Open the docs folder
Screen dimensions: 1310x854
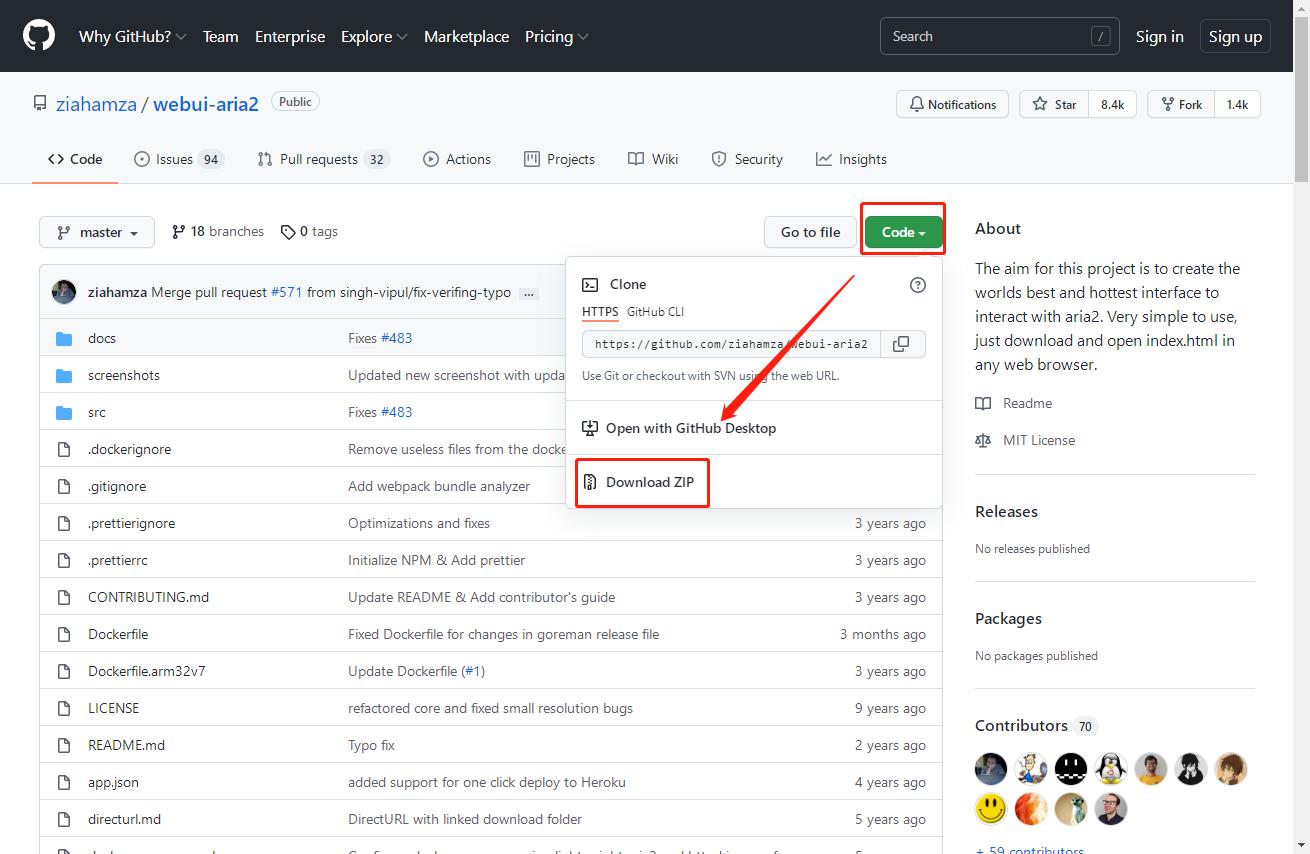102,338
